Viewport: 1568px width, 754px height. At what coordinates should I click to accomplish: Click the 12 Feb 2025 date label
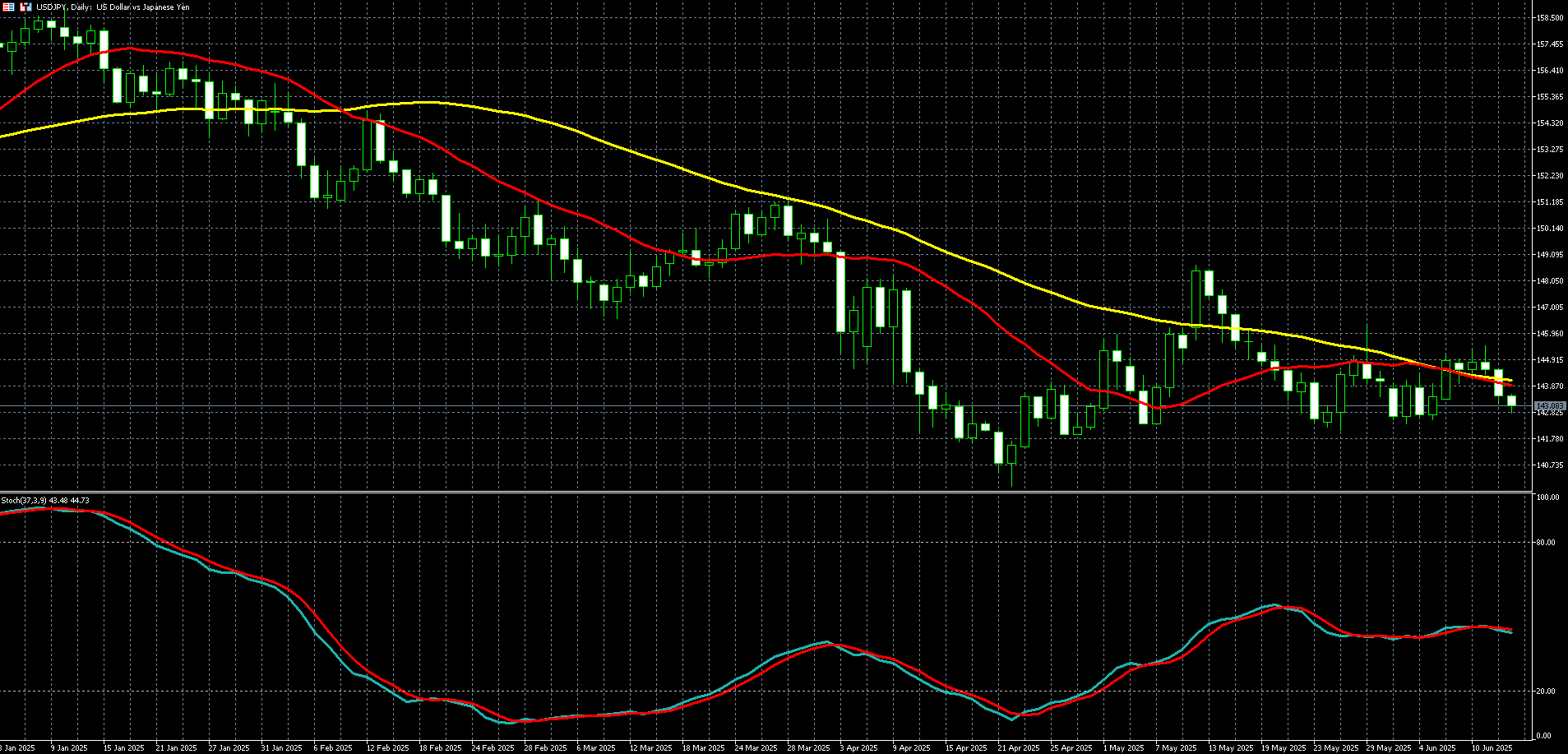click(387, 748)
